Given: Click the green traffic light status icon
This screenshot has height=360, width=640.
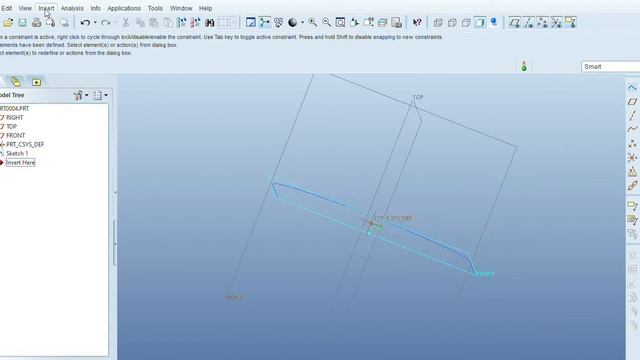Looking at the screenshot, I should (x=524, y=66).
